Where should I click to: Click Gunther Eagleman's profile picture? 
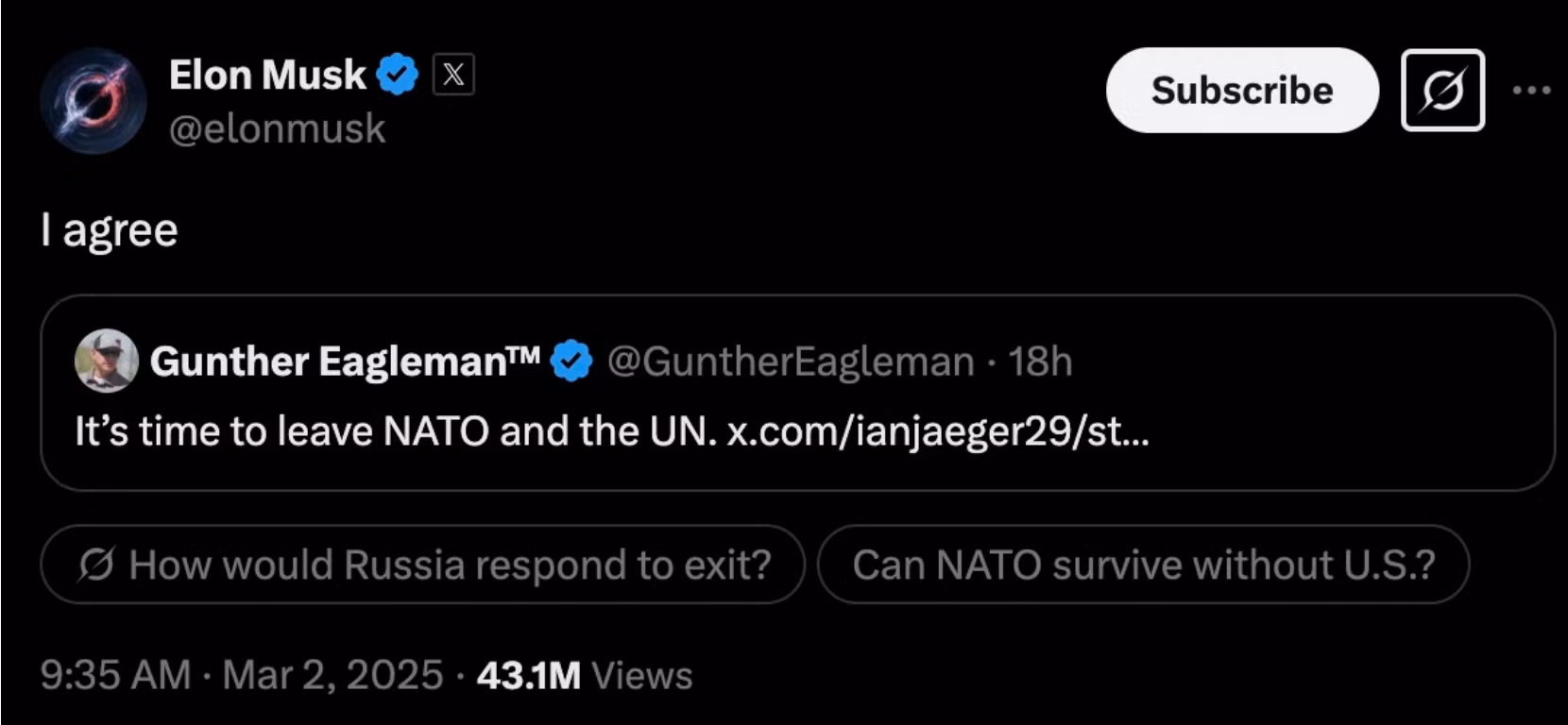[x=107, y=361]
